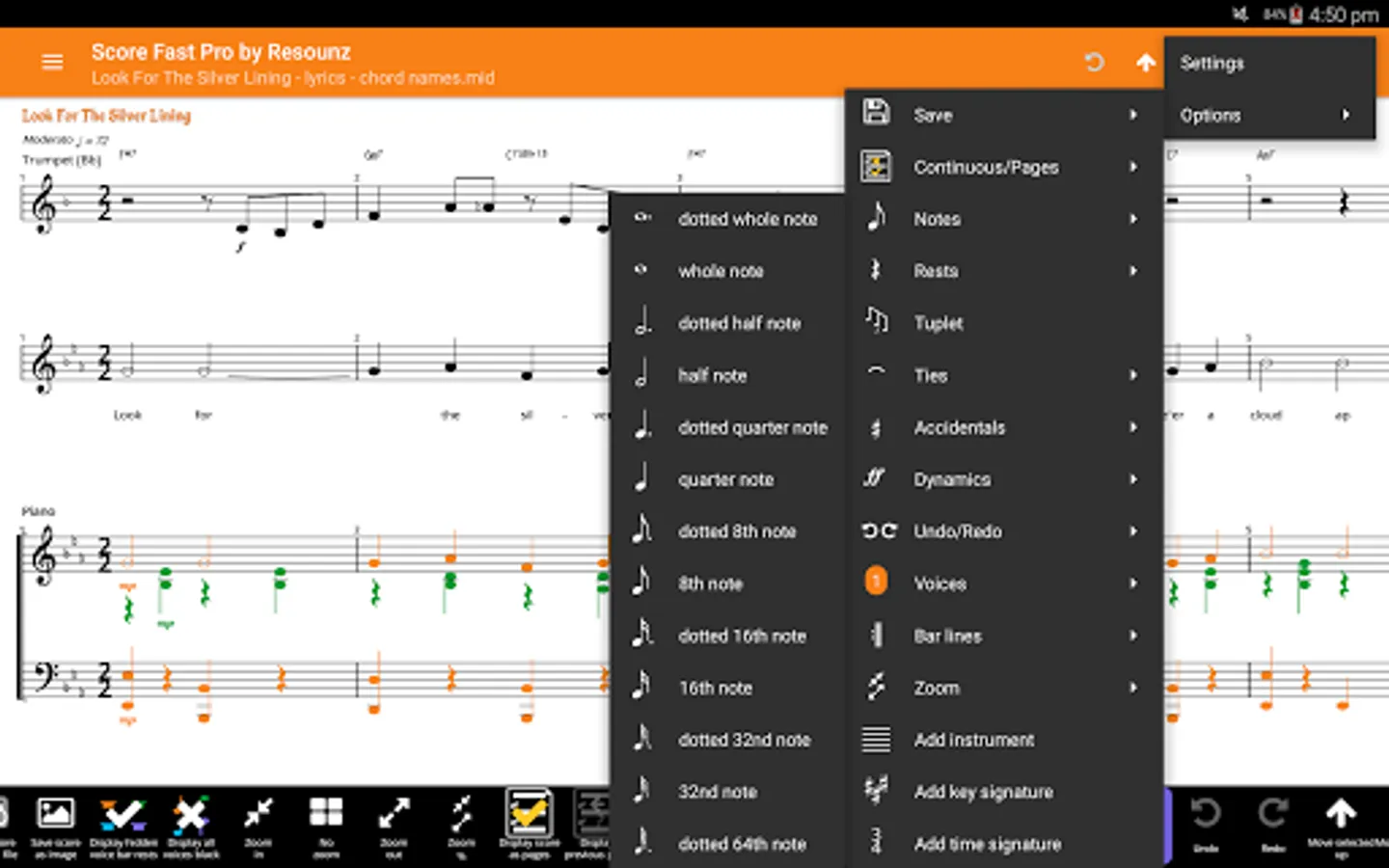Screen dimensions: 1389x868
Task: Select Add key signature entry
Action: (x=983, y=792)
